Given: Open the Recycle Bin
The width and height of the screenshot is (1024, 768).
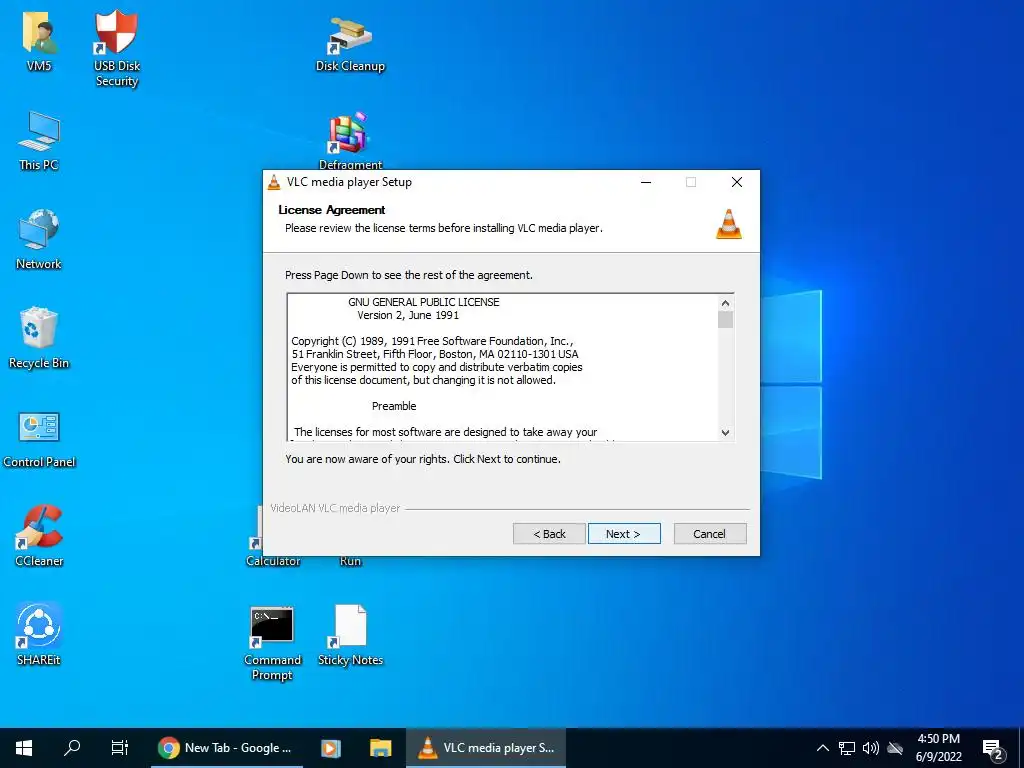Looking at the screenshot, I should [39, 338].
